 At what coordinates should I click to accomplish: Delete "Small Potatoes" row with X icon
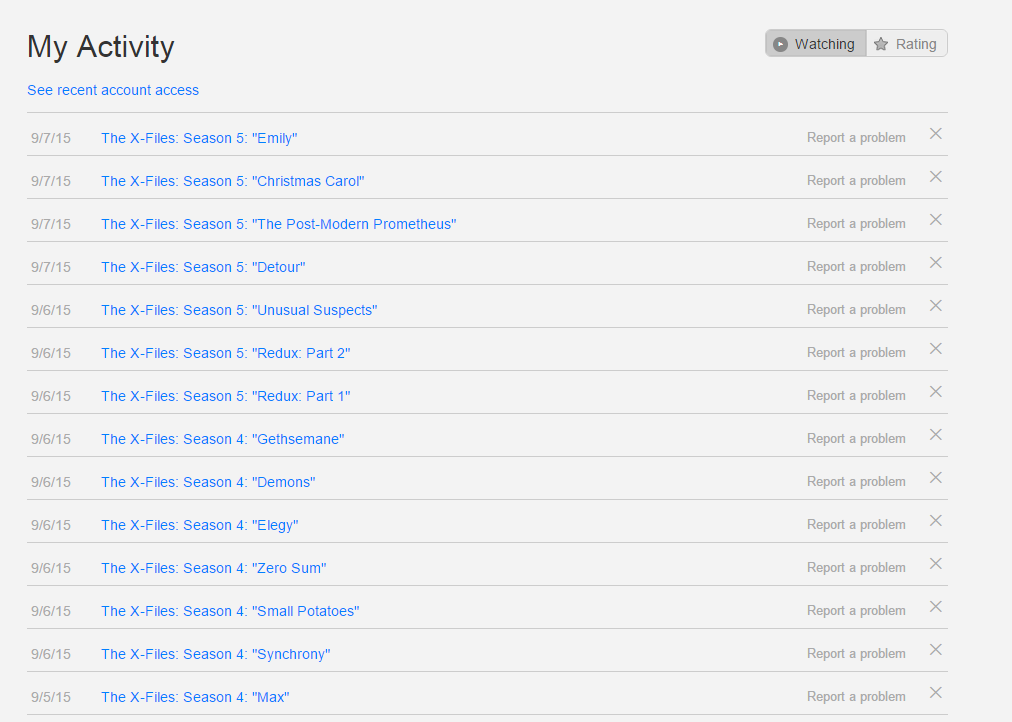(x=935, y=607)
